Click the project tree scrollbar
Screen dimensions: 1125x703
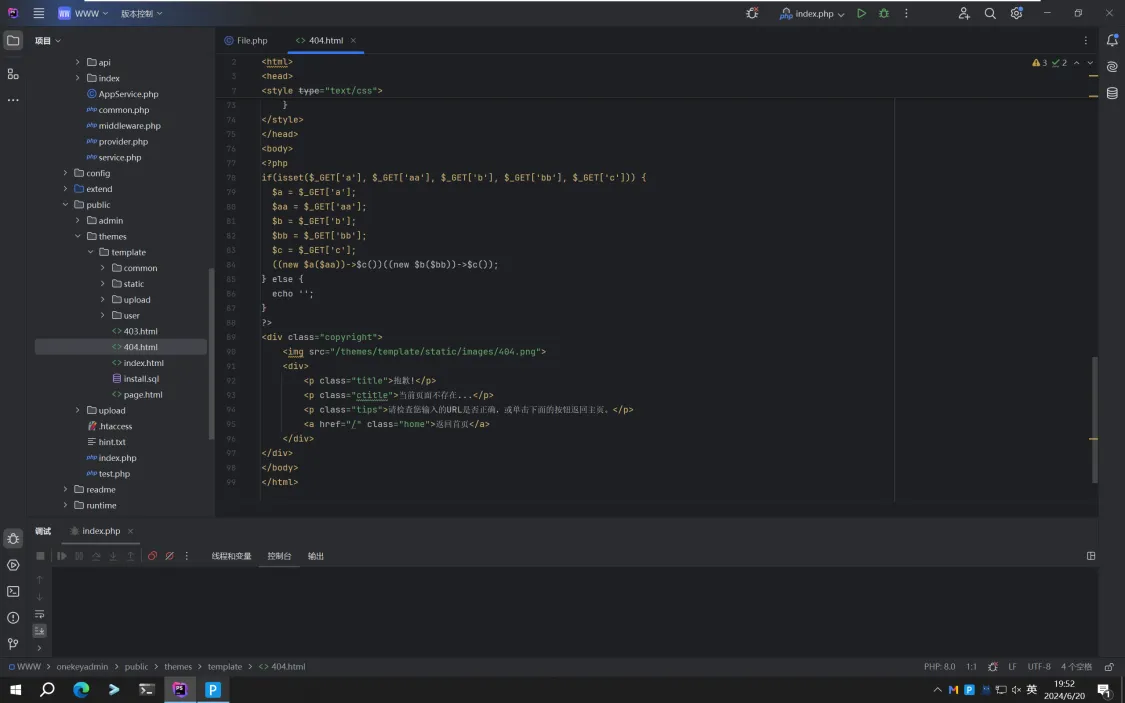[211, 354]
